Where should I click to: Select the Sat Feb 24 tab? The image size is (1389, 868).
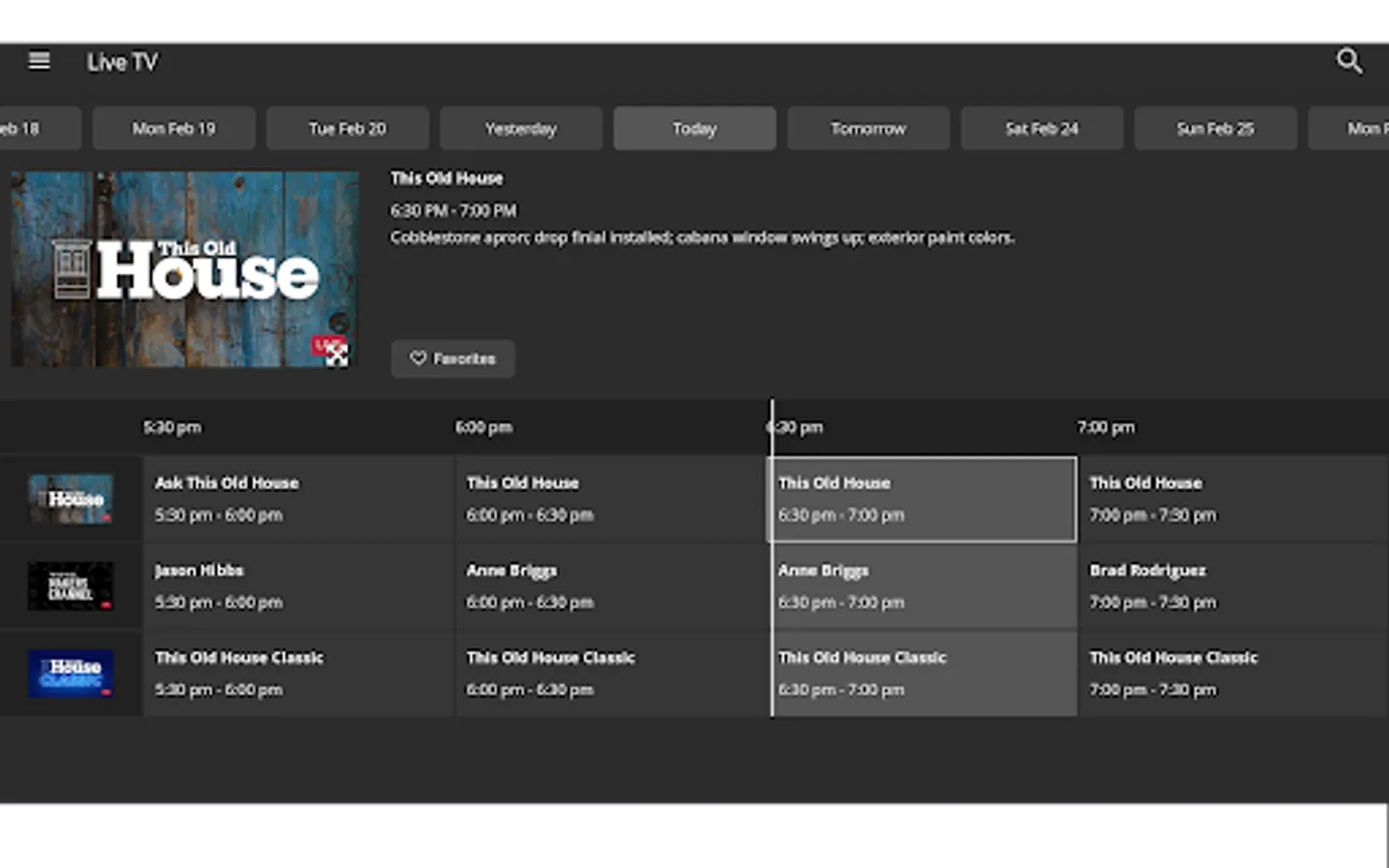[x=1041, y=127]
